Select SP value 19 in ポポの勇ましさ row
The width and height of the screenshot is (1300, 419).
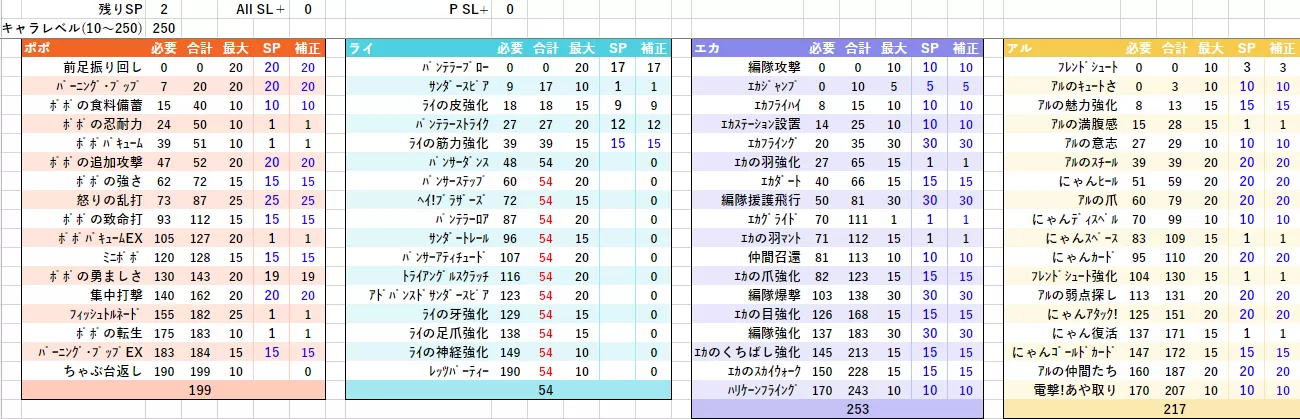click(271, 276)
